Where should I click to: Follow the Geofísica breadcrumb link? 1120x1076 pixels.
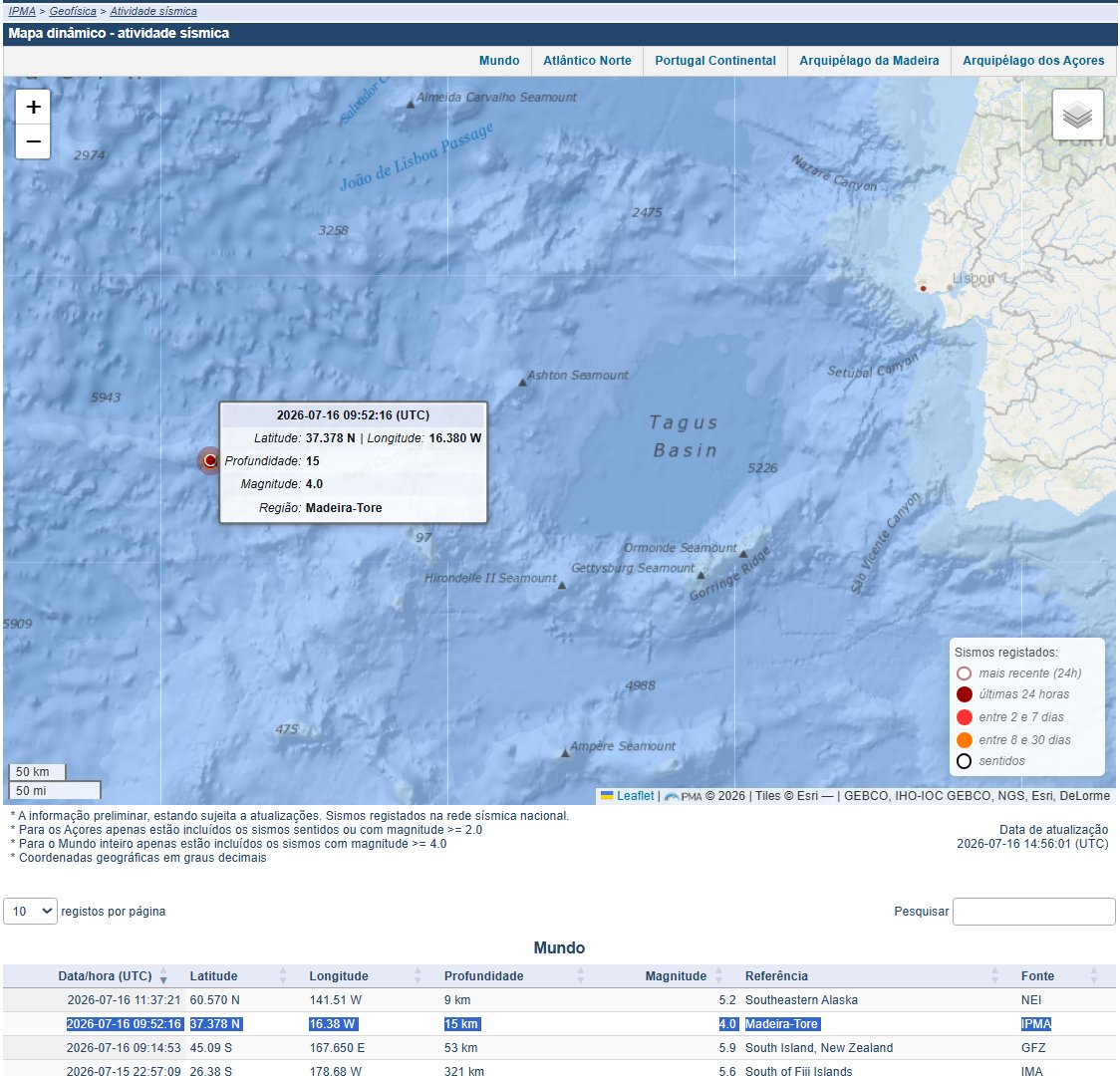73,11
